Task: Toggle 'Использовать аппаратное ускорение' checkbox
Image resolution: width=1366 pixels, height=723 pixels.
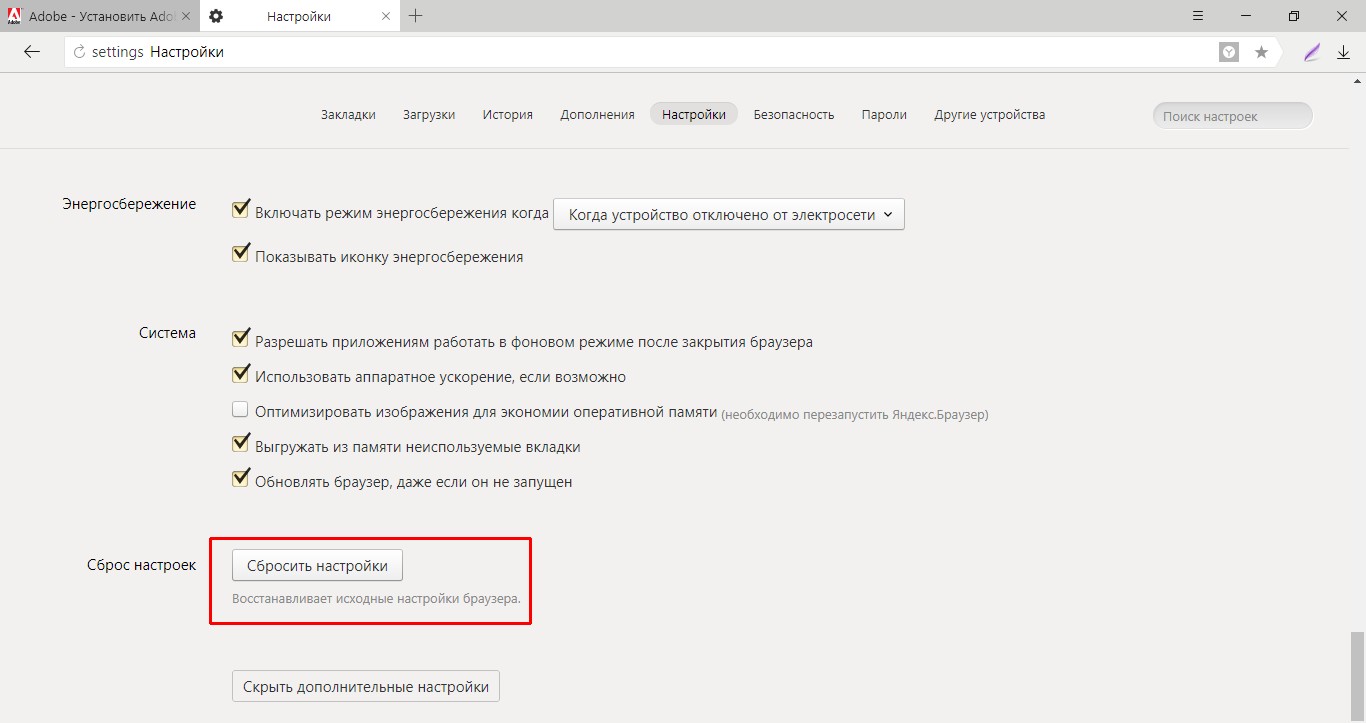Action: click(x=240, y=374)
